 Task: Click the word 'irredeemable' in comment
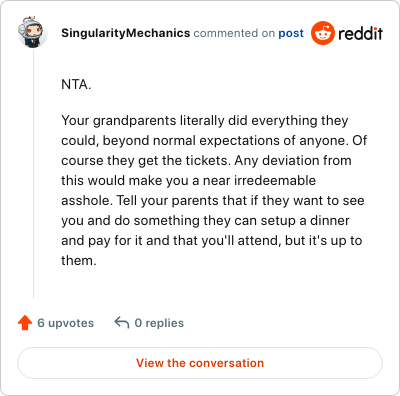coord(275,180)
